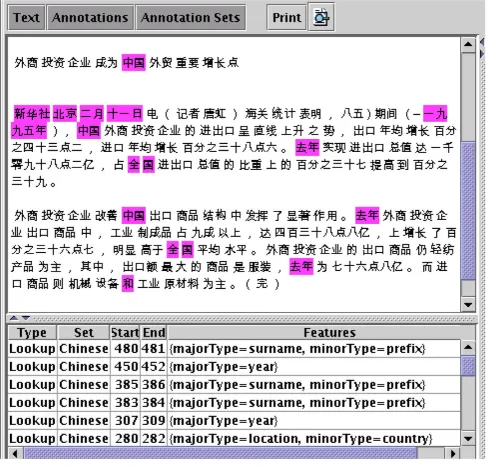The width and height of the screenshot is (488, 469).
Task: Select the Lookup row starting at 385
Action: (x=234, y=385)
